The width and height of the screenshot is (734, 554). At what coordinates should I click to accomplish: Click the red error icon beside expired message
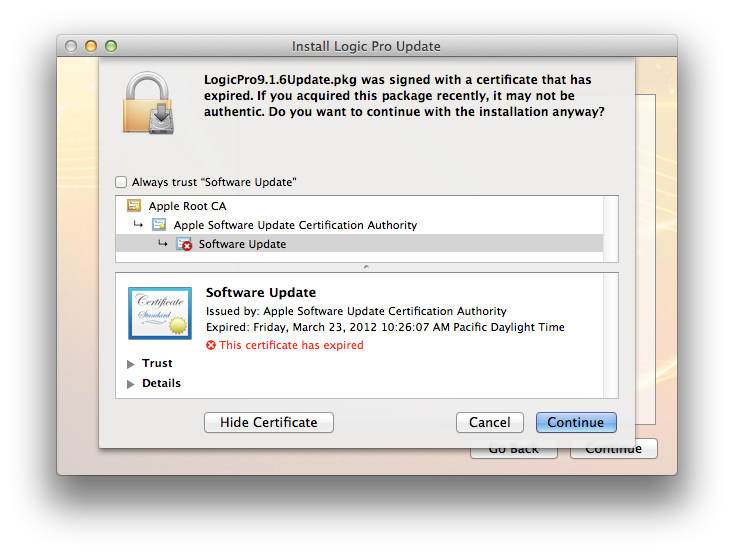211,345
